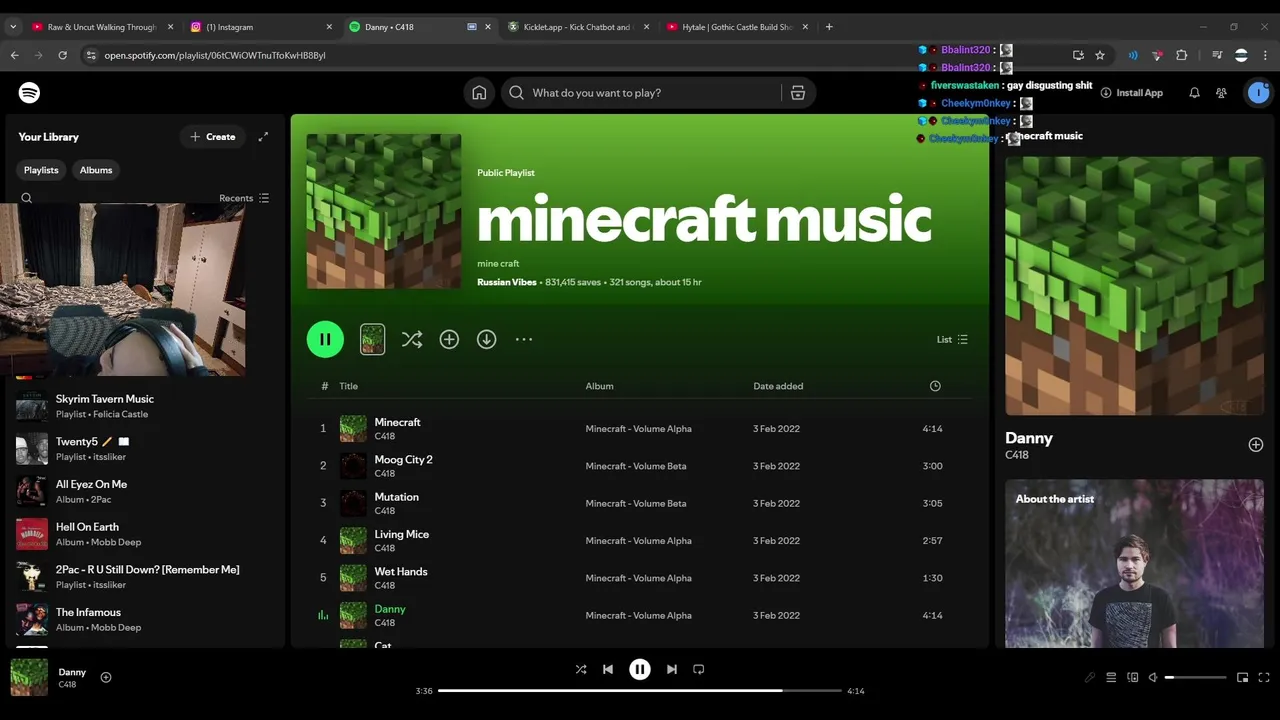Click the Create button in library
1280x720 pixels.
213,137
